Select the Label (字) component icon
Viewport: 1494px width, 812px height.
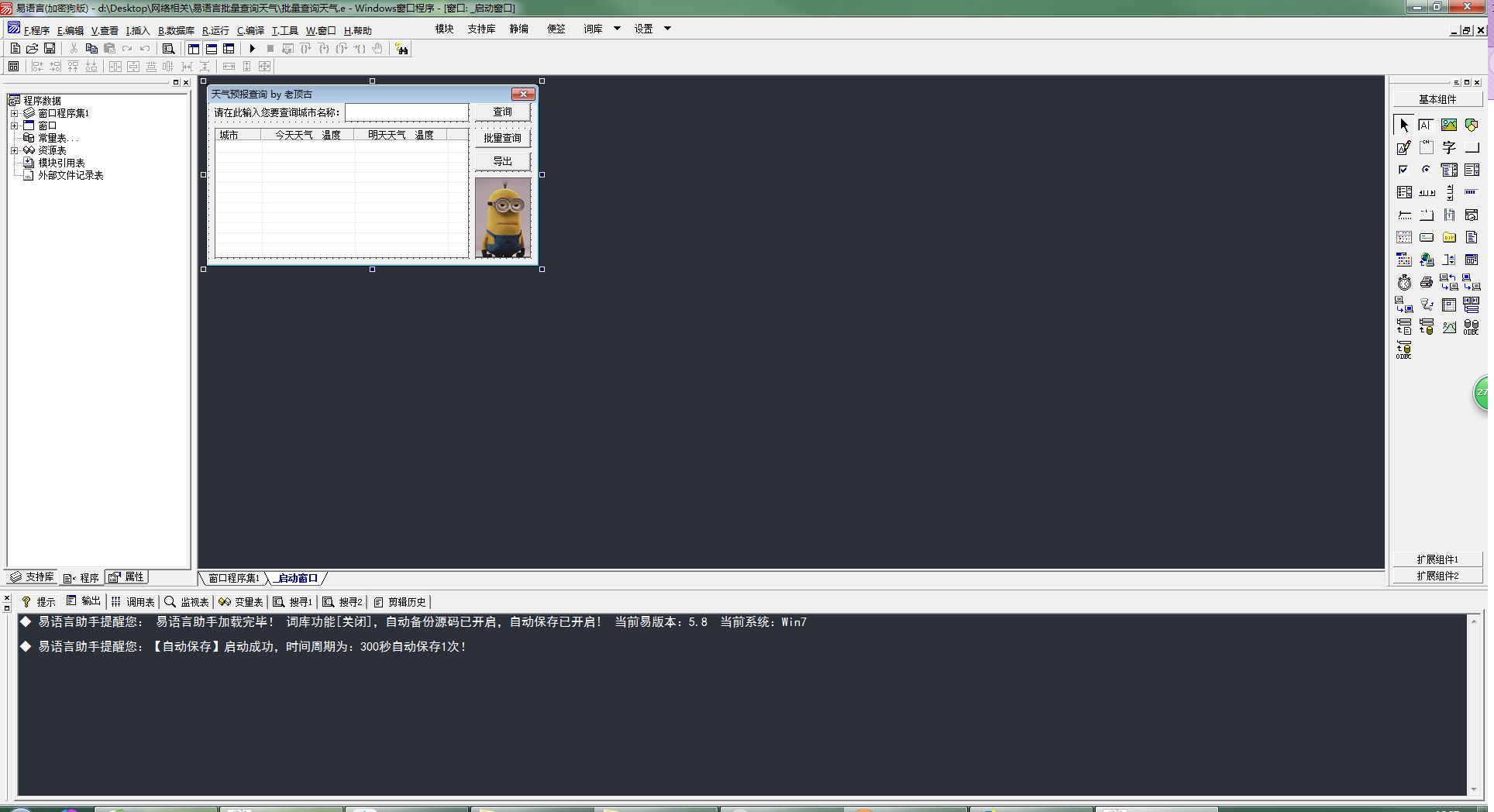point(1448,147)
